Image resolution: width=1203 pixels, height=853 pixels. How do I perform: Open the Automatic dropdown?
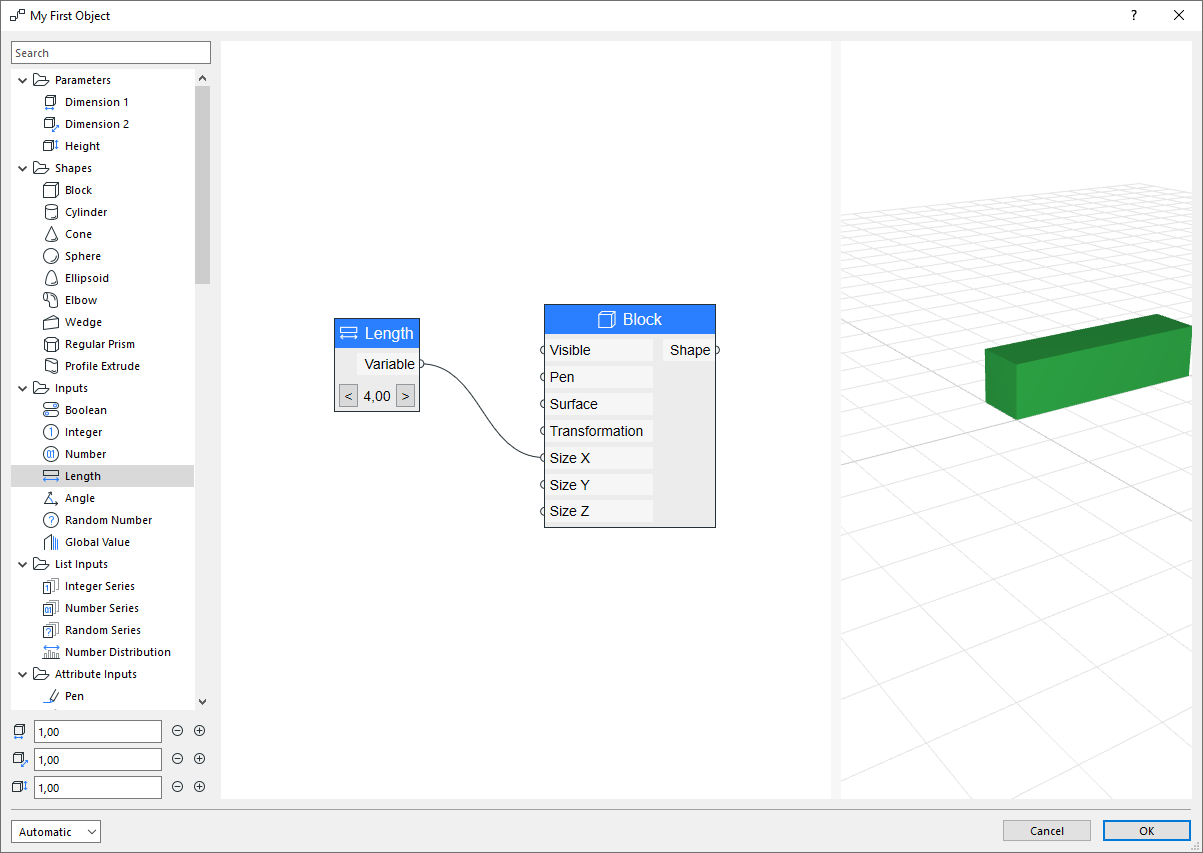(x=56, y=831)
